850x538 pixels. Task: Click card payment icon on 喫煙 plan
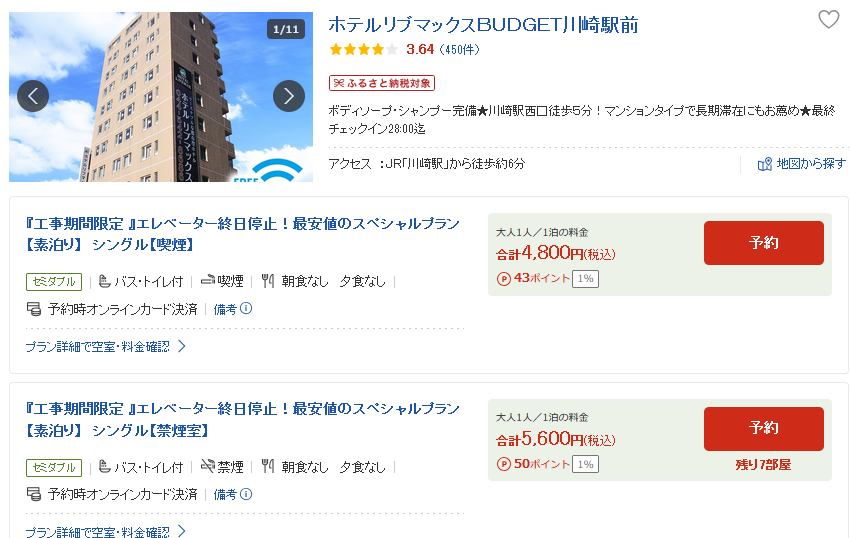pos(34,309)
